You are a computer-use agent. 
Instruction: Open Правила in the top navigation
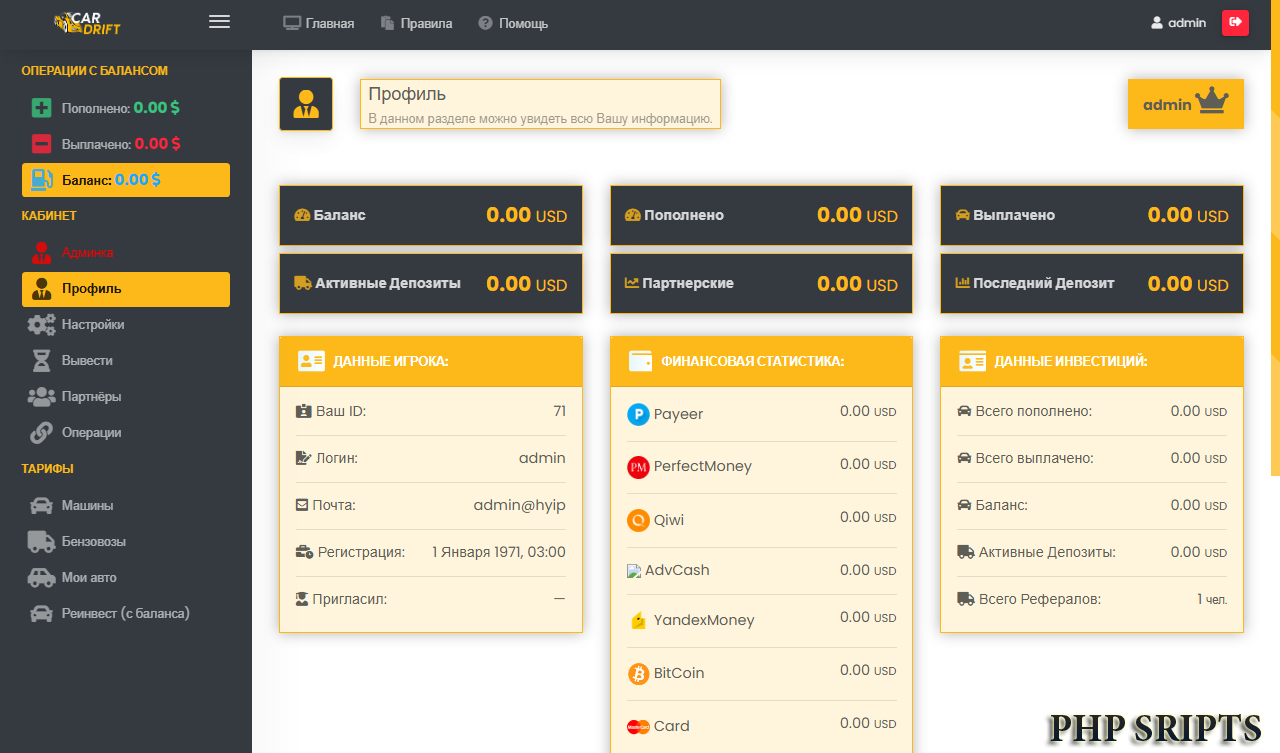416,23
